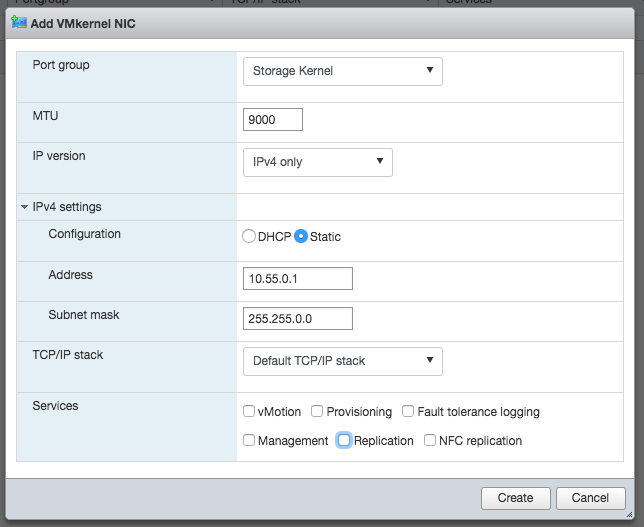Enable the NFC replication checkbox
The image size is (644, 527).
tap(430, 440)
